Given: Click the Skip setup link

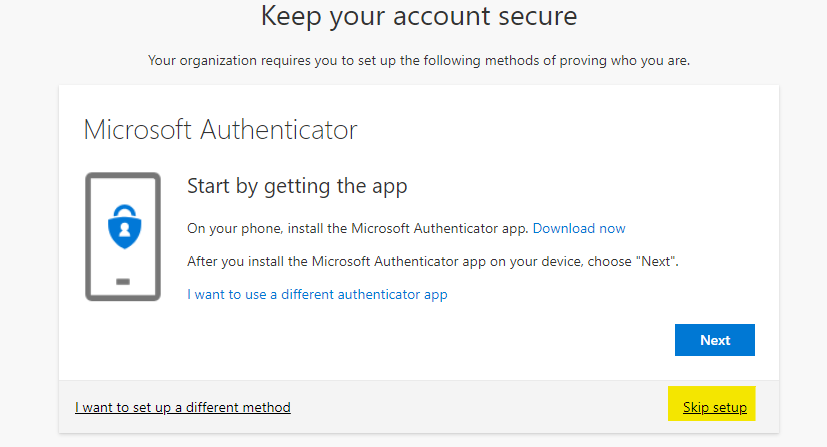Looking at the screenshot, I should click(715, 407).
